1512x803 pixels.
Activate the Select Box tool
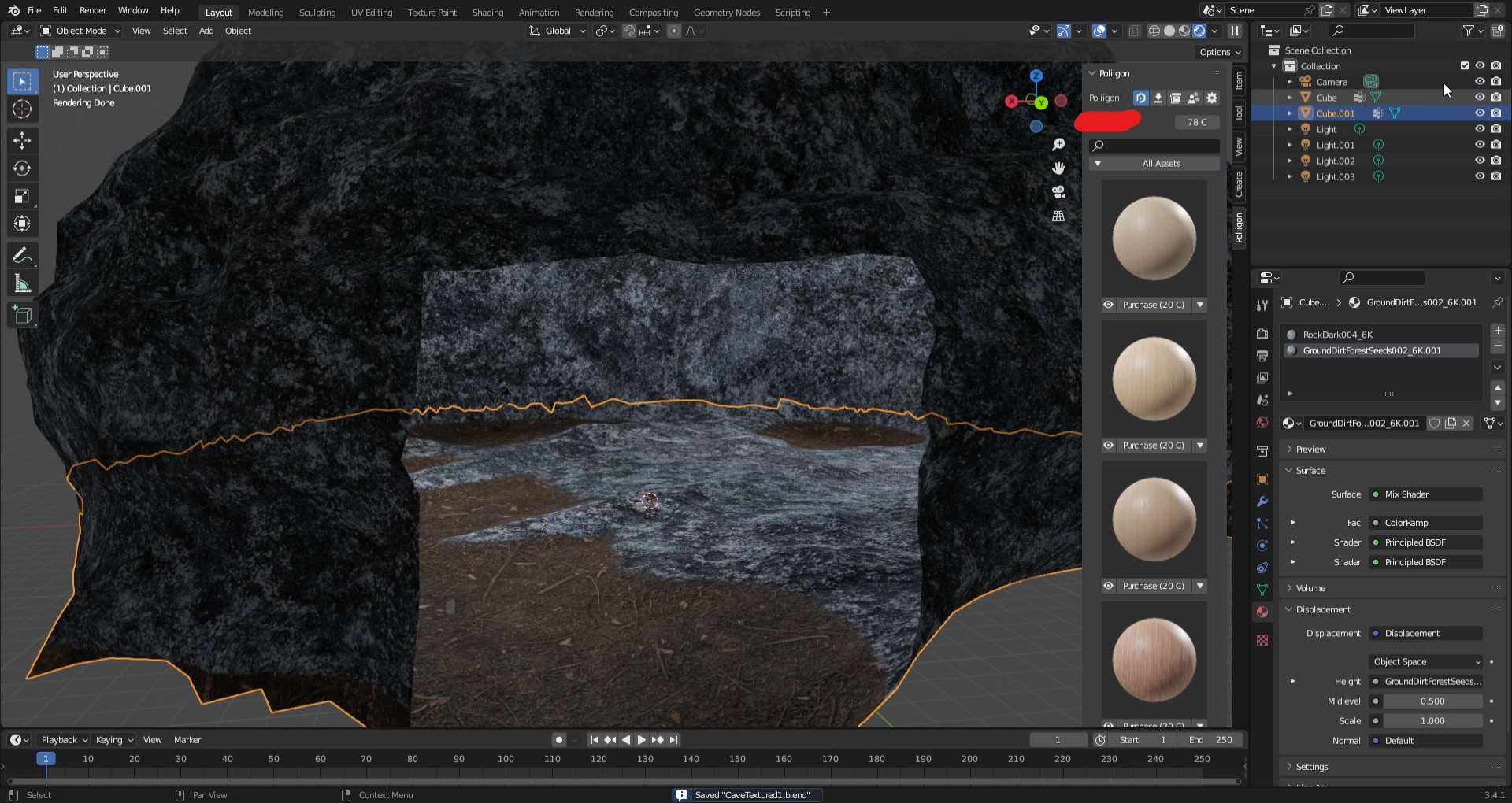[22, 82]
